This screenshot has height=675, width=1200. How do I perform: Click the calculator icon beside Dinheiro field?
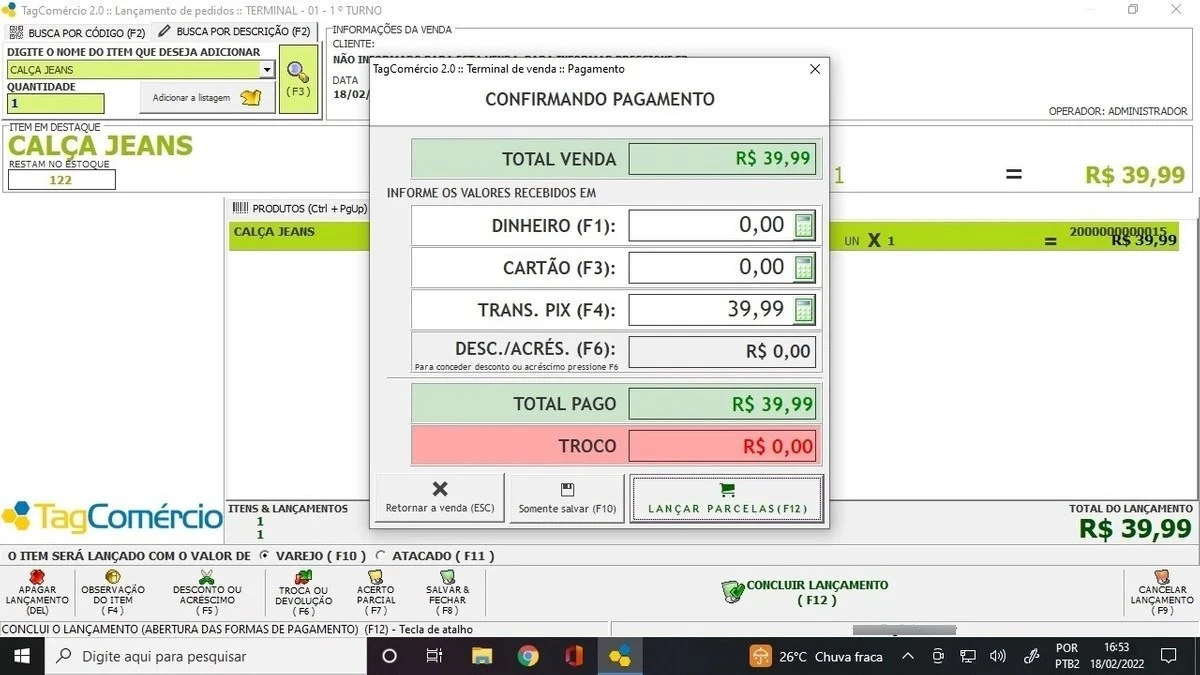point(804,226)
